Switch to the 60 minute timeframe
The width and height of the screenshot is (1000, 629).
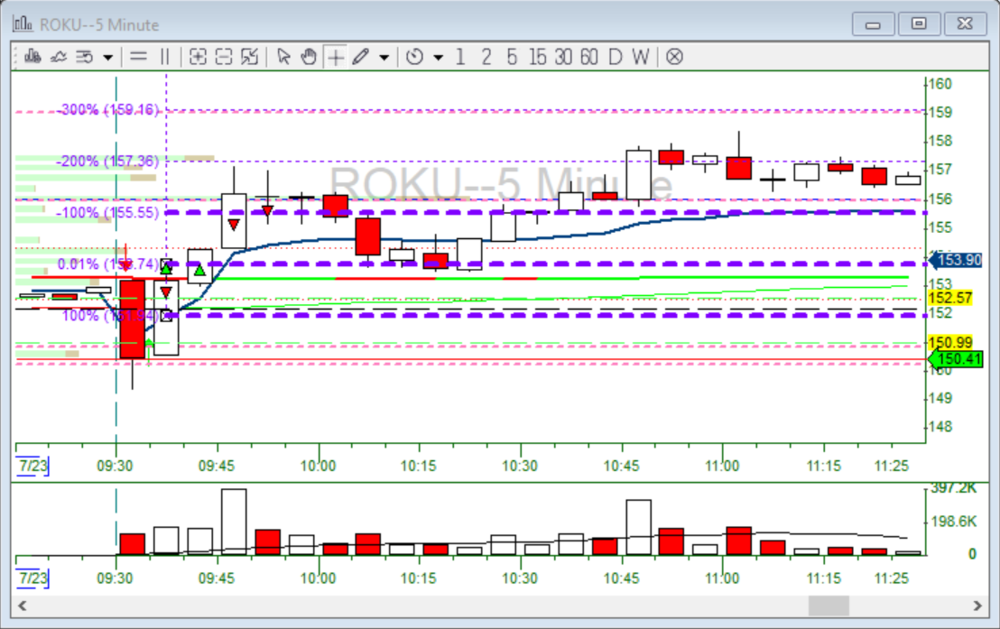coord(589,57)
